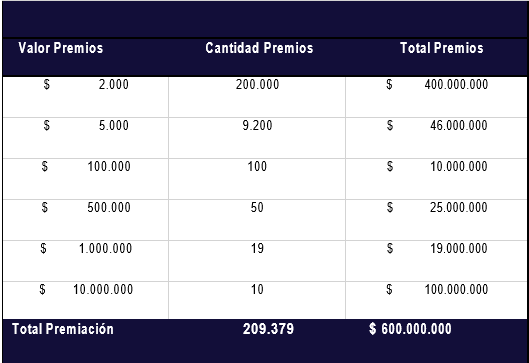Click the 209.379 total quantity

[x=268, y=329]
